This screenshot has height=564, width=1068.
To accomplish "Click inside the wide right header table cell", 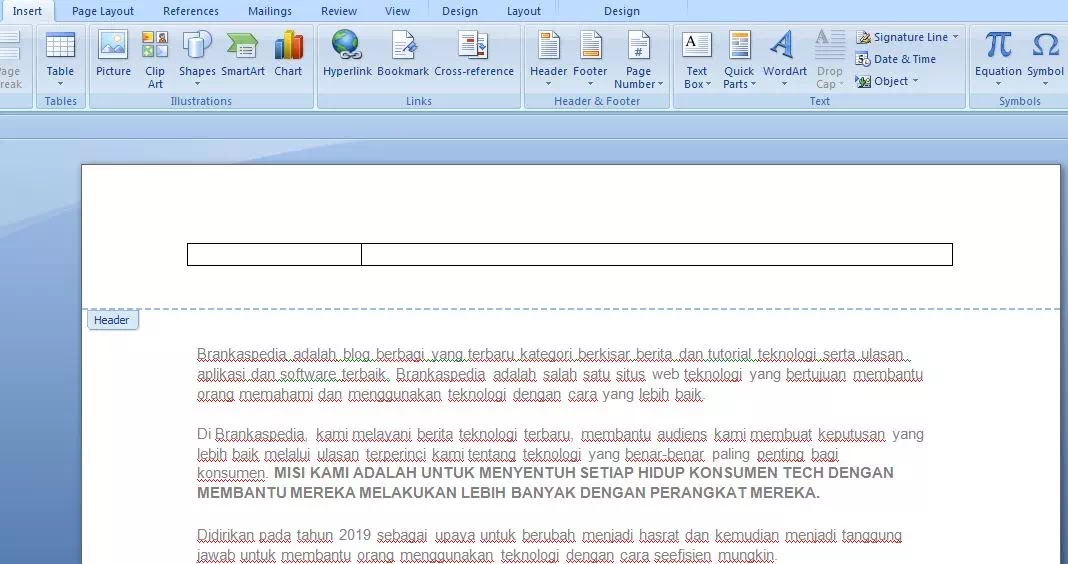I will [657, 254].
